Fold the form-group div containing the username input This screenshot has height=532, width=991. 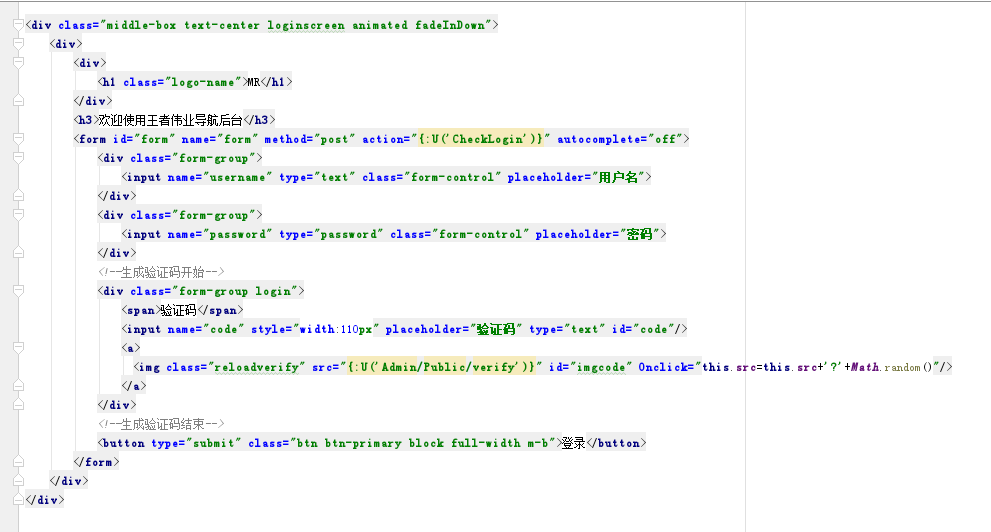click(x=18, y=157)
